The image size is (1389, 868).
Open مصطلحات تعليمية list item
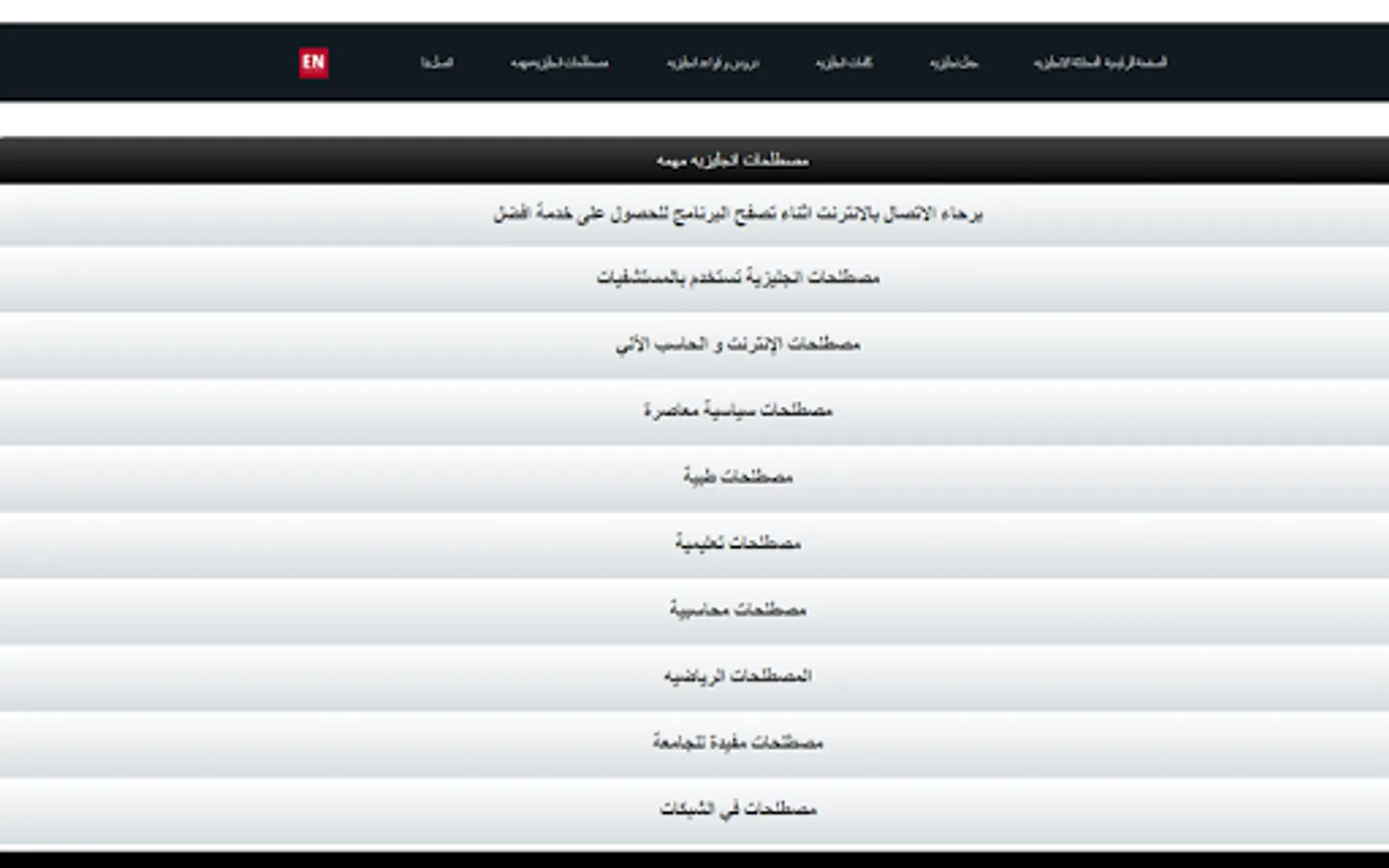pos(694,545)
